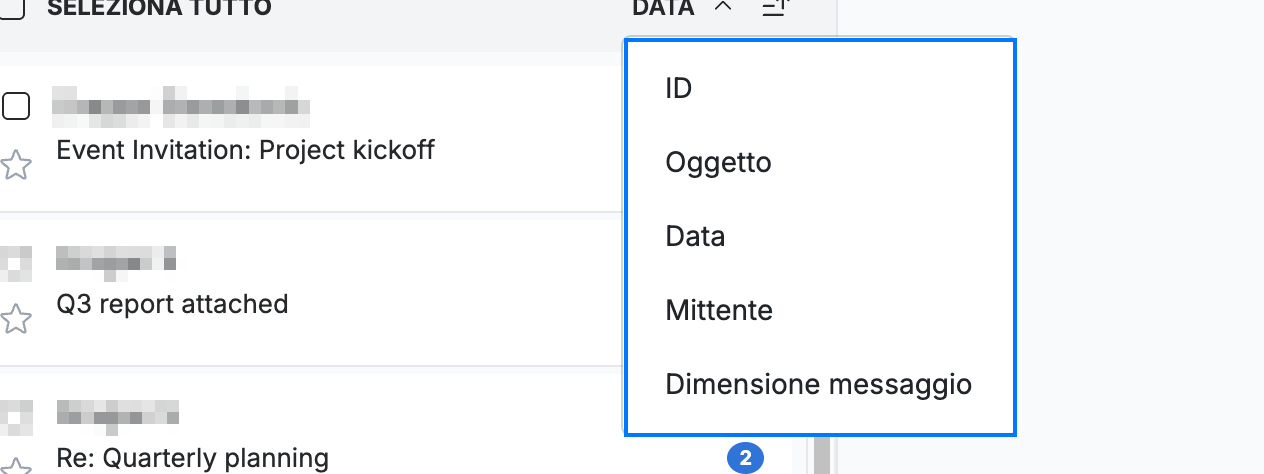Tick the checkbox of the Event Invitation email
This screenshot has width=1264, height=474.
pos(15,105)
